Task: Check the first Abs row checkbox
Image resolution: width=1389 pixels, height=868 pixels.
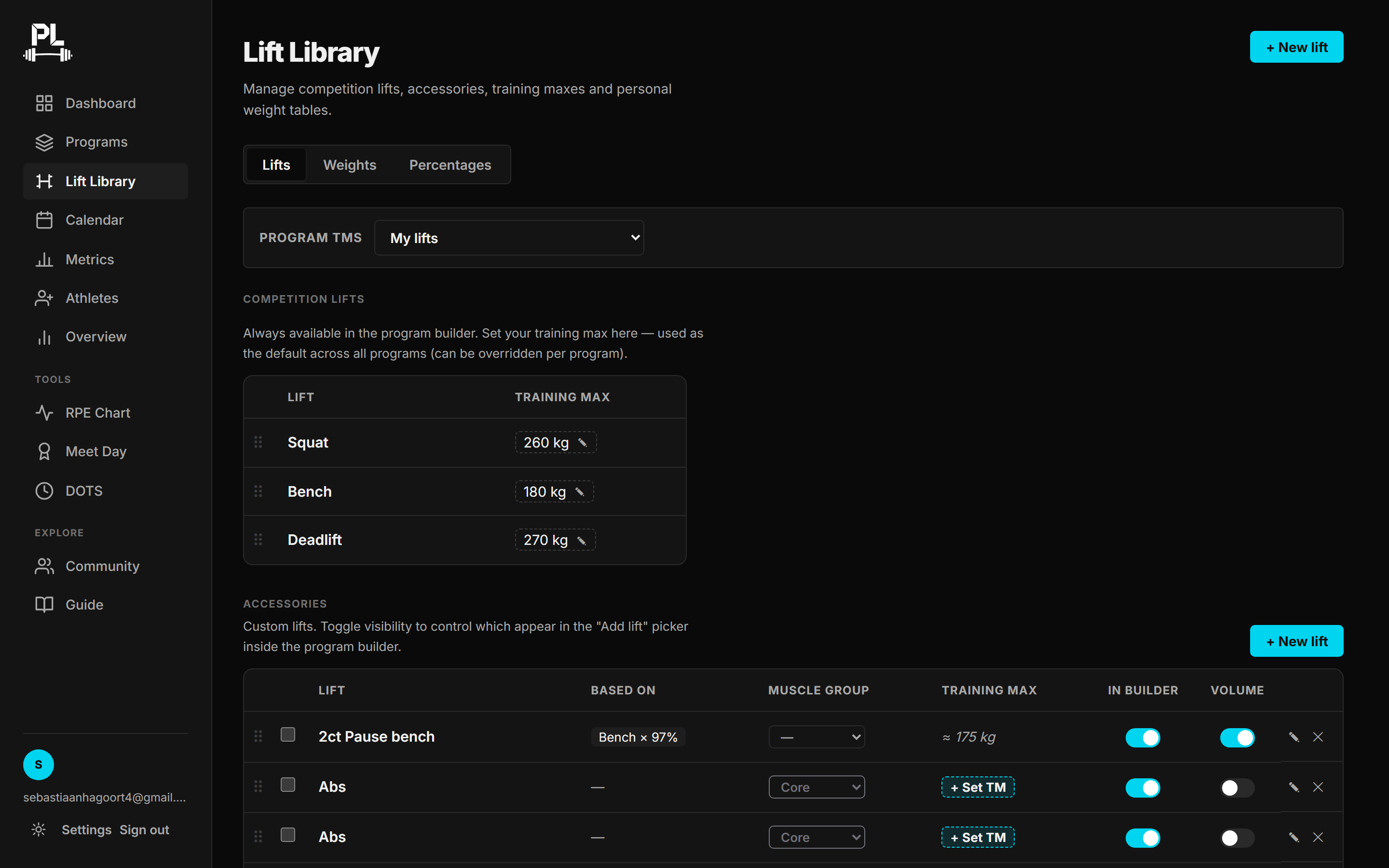Action: 288,785
